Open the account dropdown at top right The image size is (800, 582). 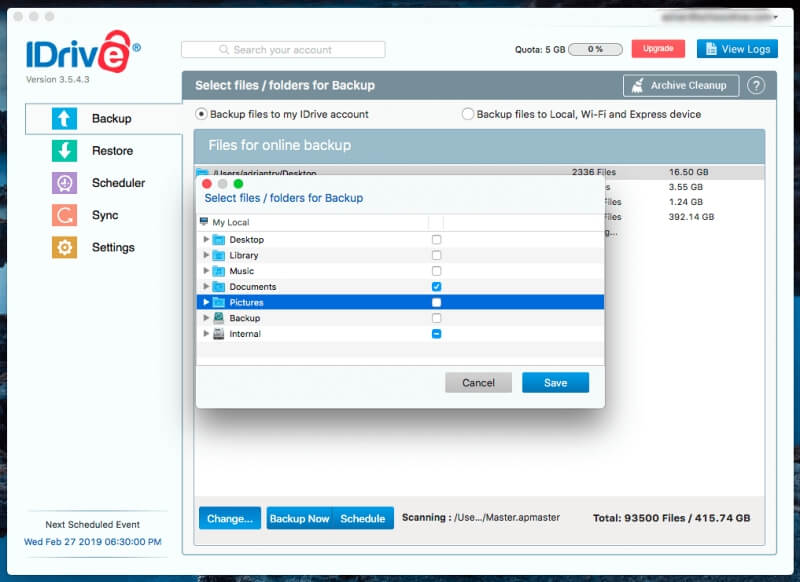776,17
